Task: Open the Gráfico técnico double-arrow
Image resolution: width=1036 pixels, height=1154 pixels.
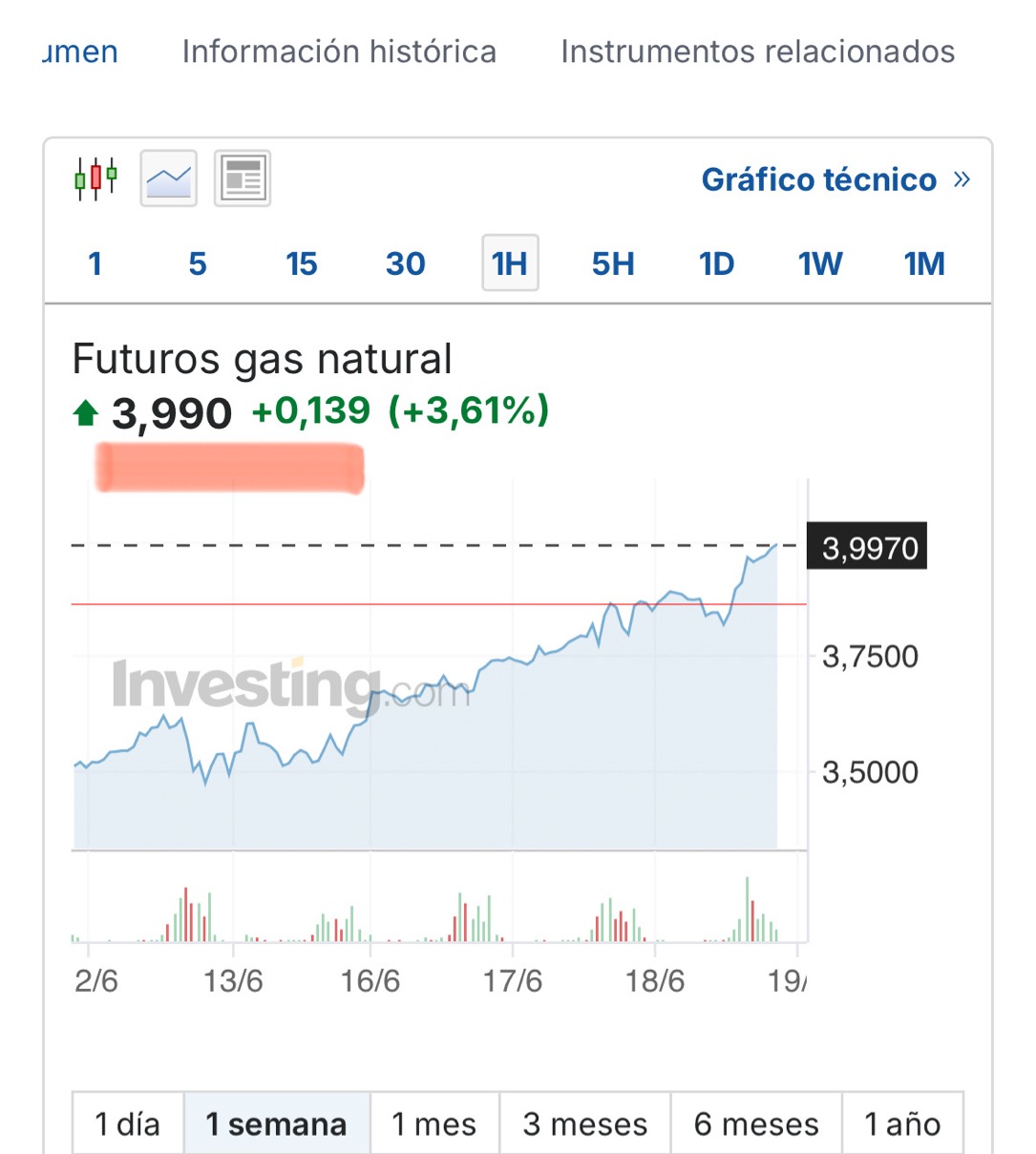Action: 962,179
